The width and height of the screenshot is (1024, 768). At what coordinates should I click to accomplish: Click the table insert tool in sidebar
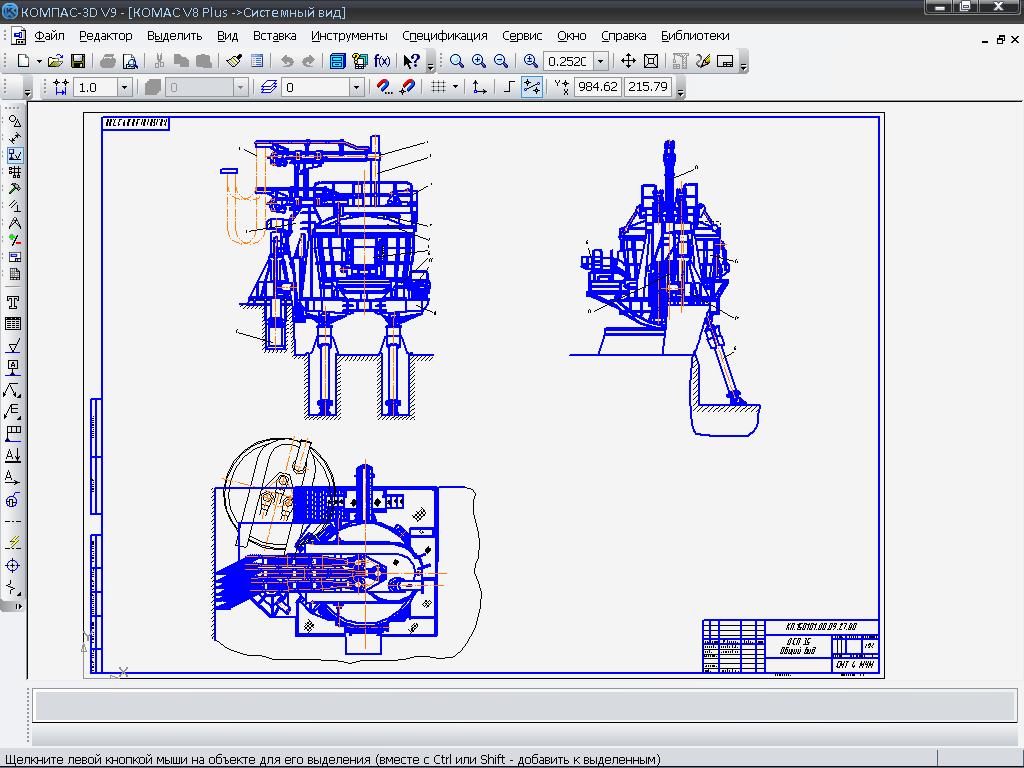[x=14, y=324]
